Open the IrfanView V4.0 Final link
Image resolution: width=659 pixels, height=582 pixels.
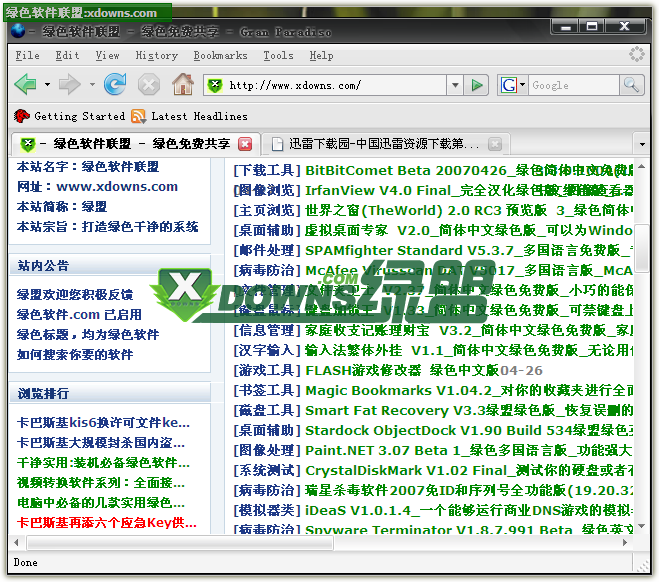click(x=469, y=190)
